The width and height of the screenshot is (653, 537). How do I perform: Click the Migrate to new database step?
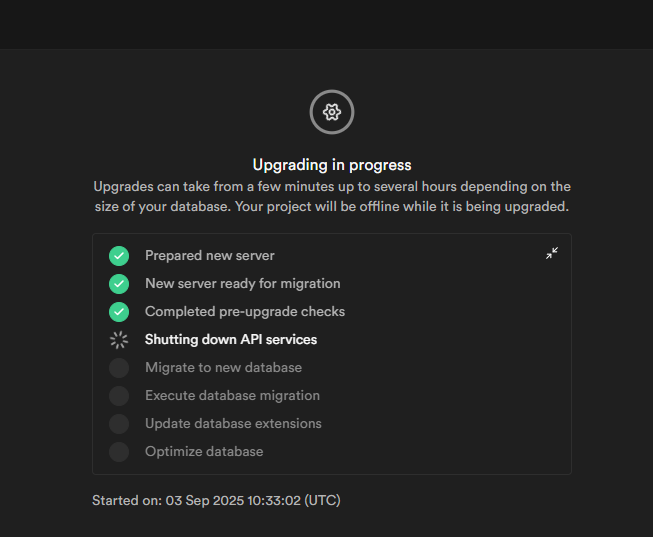click(x=223, y=368)
